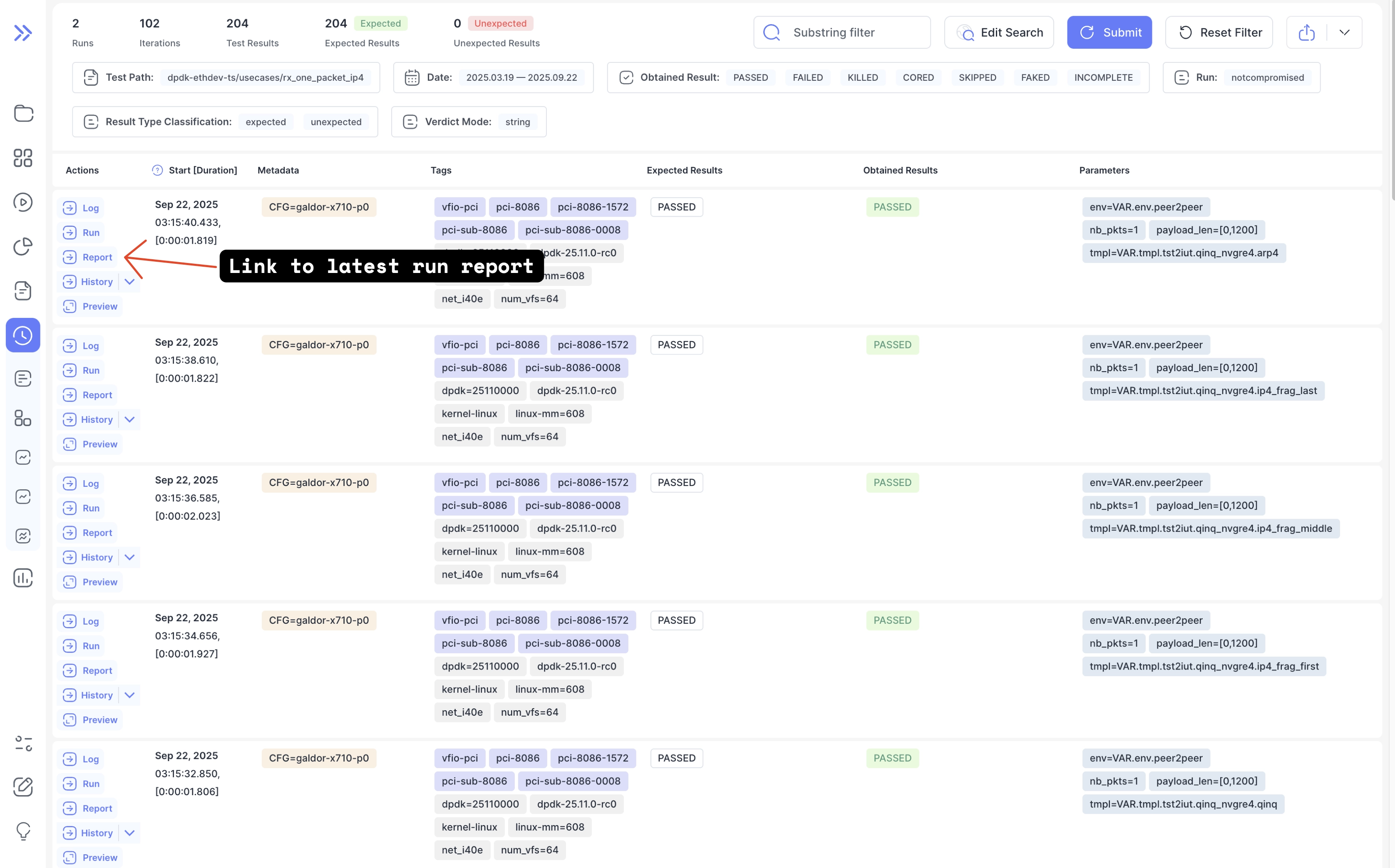The width and height of the screenshot is (1395, 868).
Task: Click the share export icon
Action: pos(1306,33)
